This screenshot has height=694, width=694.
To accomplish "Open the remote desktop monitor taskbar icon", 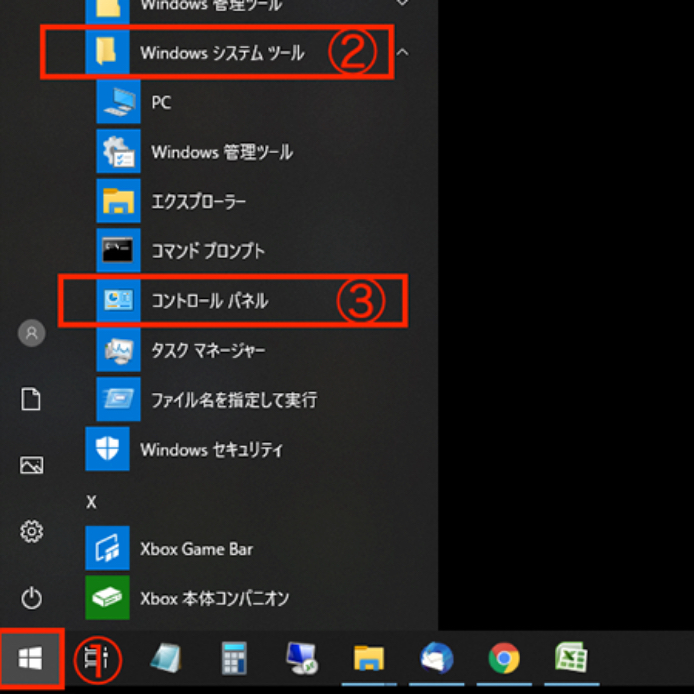I will [302, 658].
